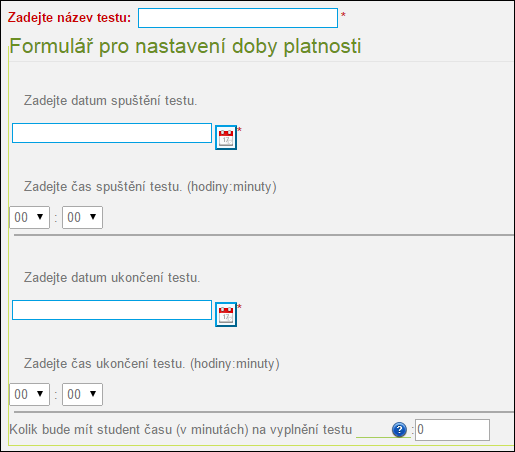This screenshot has height=452, width=515.
Task: Open the calendar picker for test end date
Action: point(226,314)
